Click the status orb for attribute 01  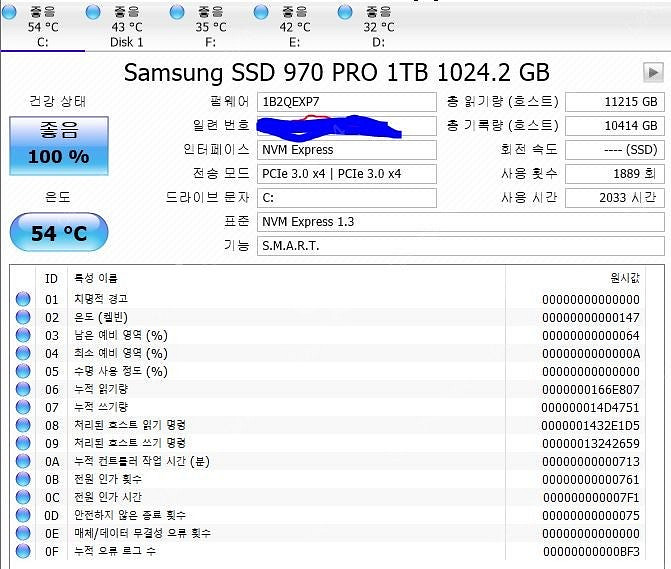[23, 299]
